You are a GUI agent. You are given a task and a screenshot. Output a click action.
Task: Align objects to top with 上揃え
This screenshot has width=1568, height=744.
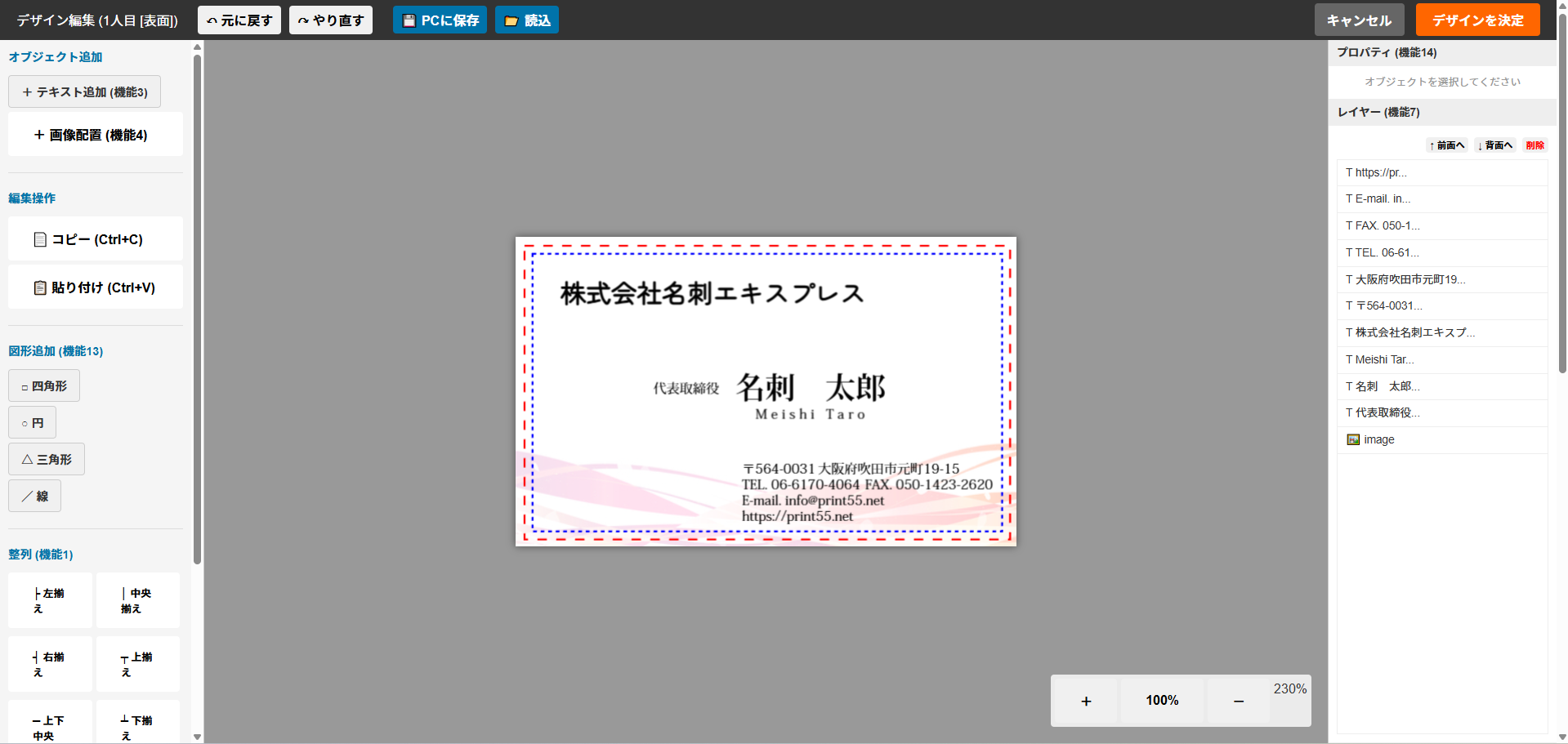(137, 665)
